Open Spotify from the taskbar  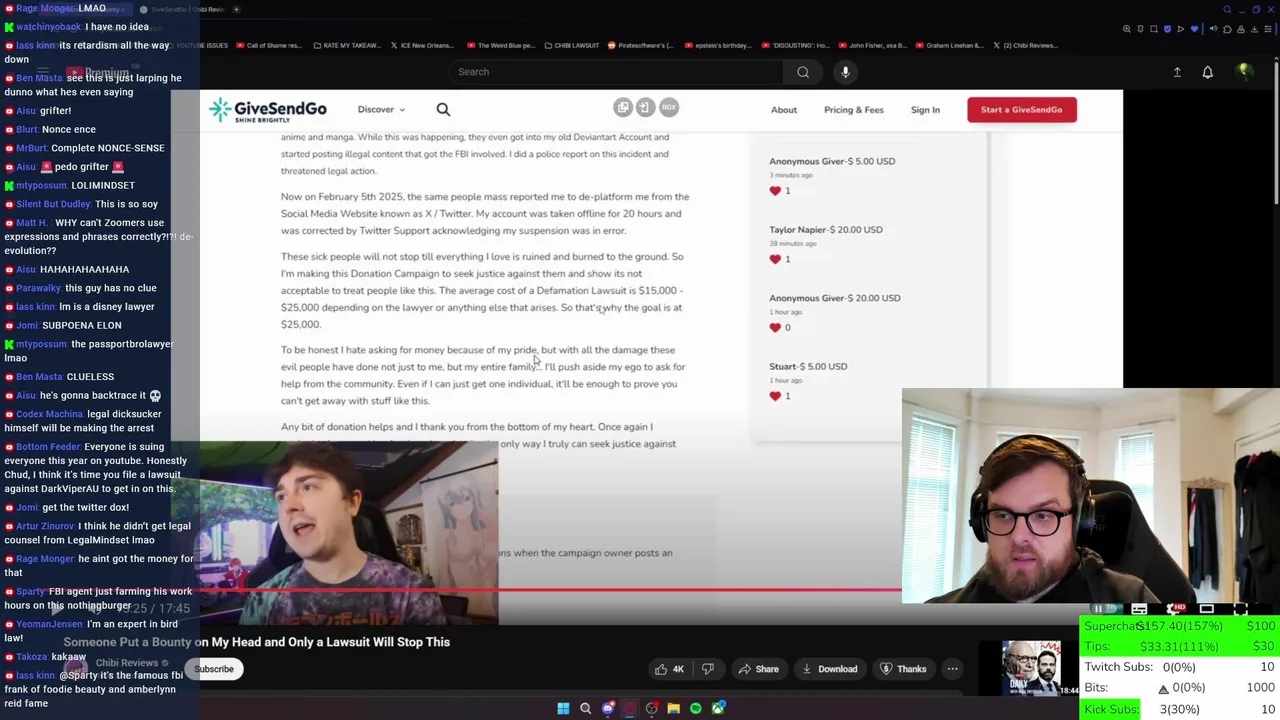[695, 708]
